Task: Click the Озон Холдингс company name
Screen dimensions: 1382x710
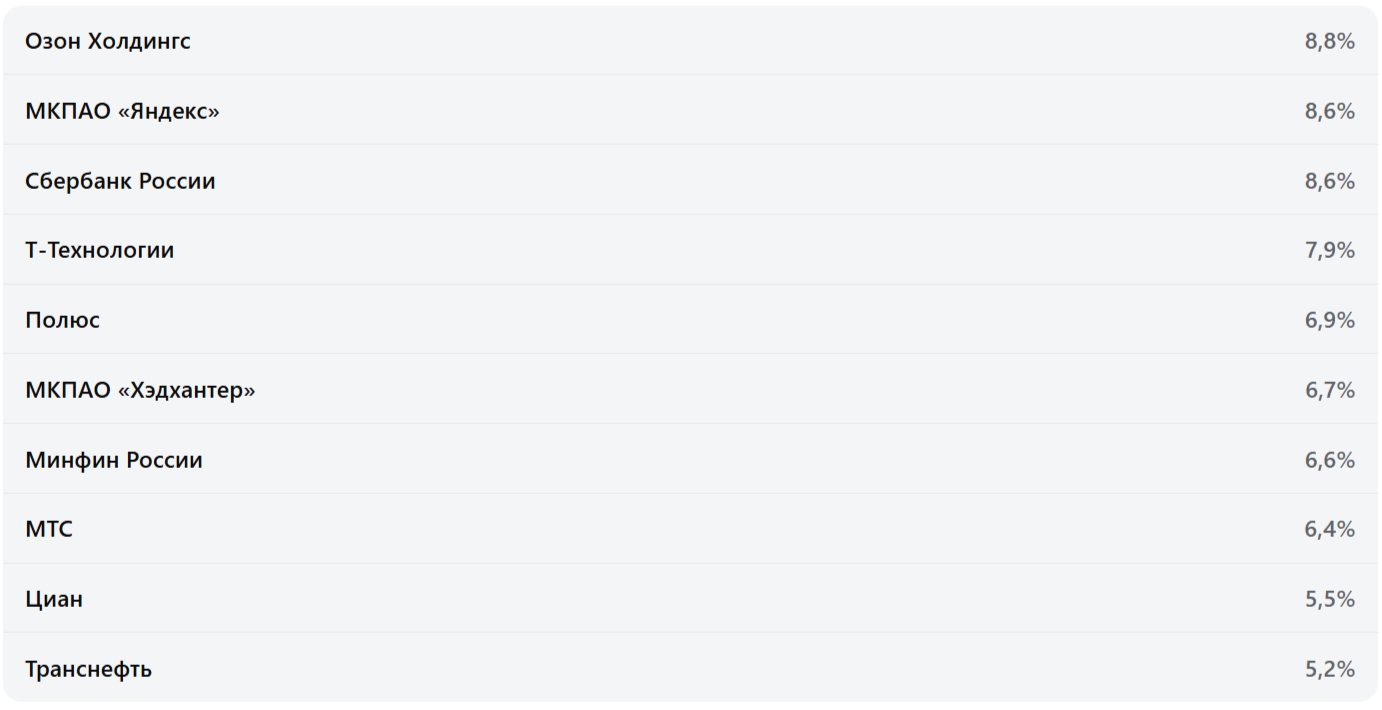Action: point(108,41)
